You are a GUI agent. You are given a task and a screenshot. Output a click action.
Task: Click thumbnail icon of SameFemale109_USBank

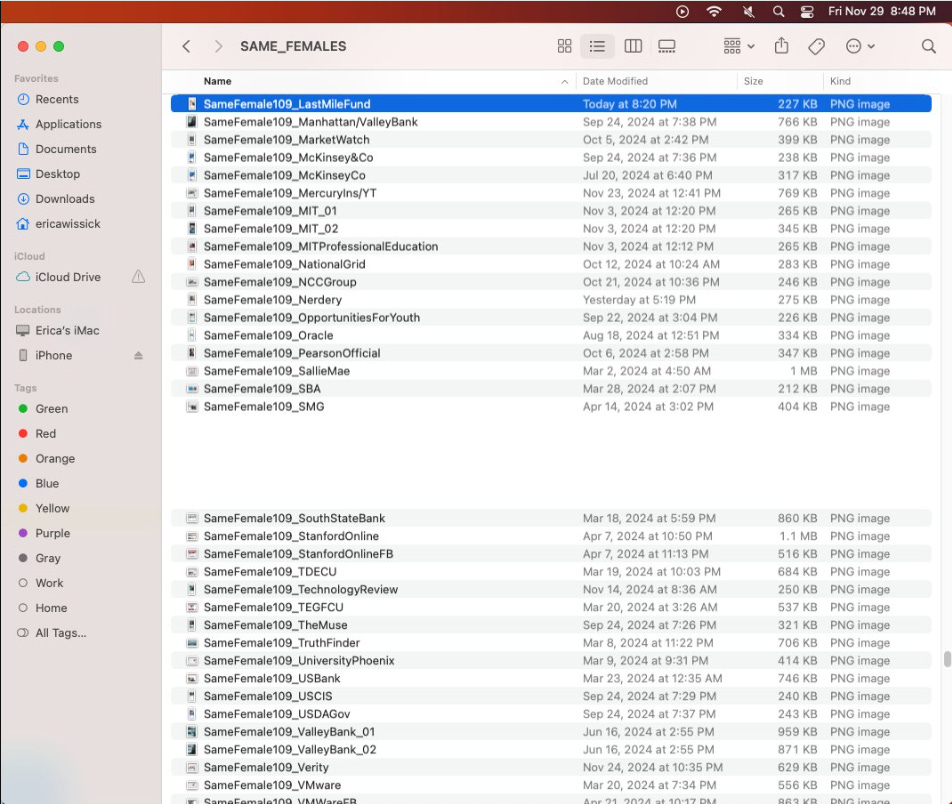(192, 678)
